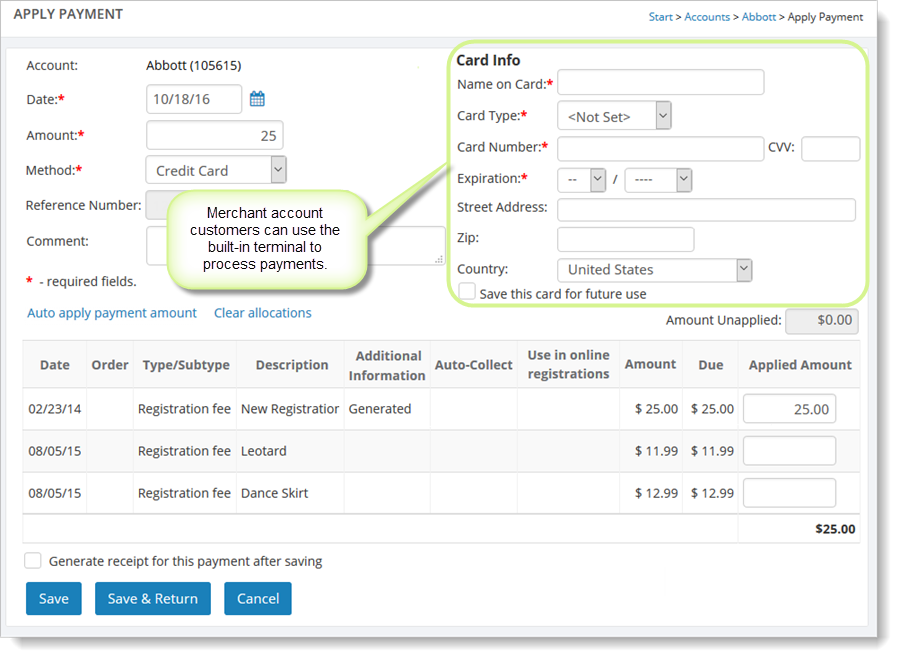This screenshot has width=900, height=660.
Task: Navigate to Accounts breadcrumb link
Action: (707, 17)
